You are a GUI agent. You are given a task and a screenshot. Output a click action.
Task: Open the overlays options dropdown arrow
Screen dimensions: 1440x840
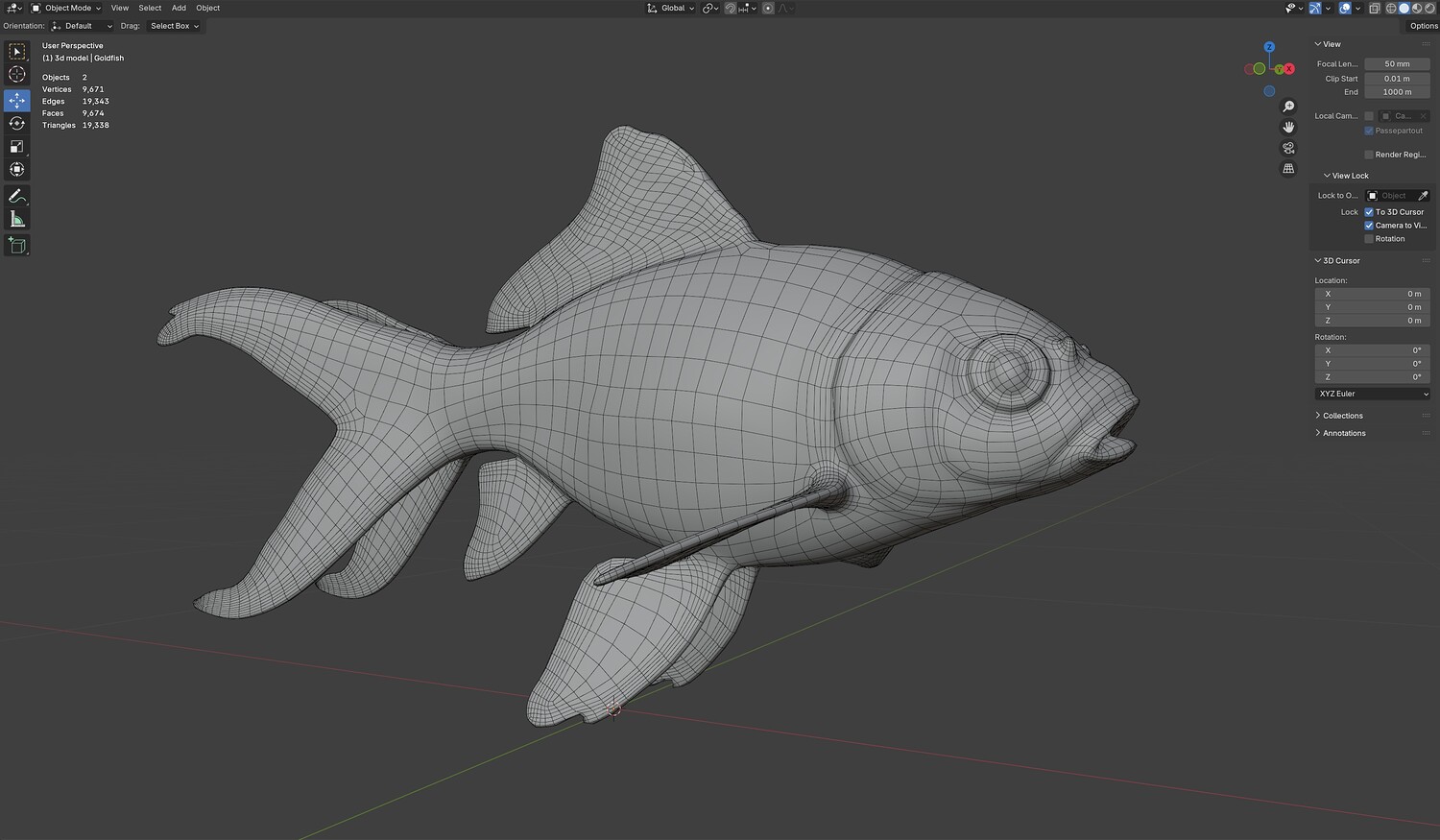pos(1357,8)
